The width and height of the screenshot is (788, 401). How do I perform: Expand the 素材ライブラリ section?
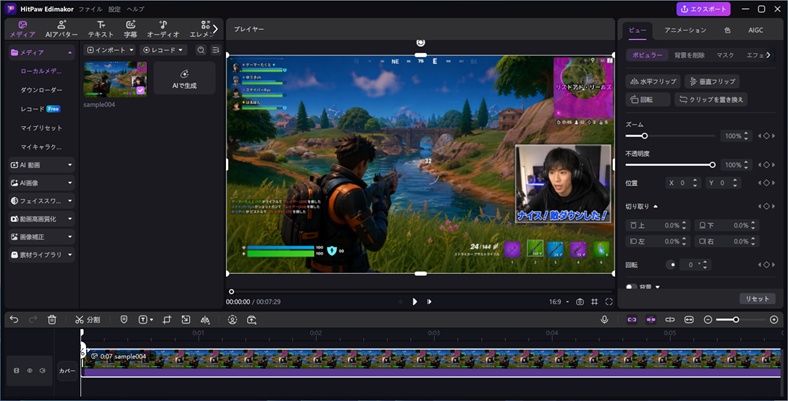(x=41, y=255)
